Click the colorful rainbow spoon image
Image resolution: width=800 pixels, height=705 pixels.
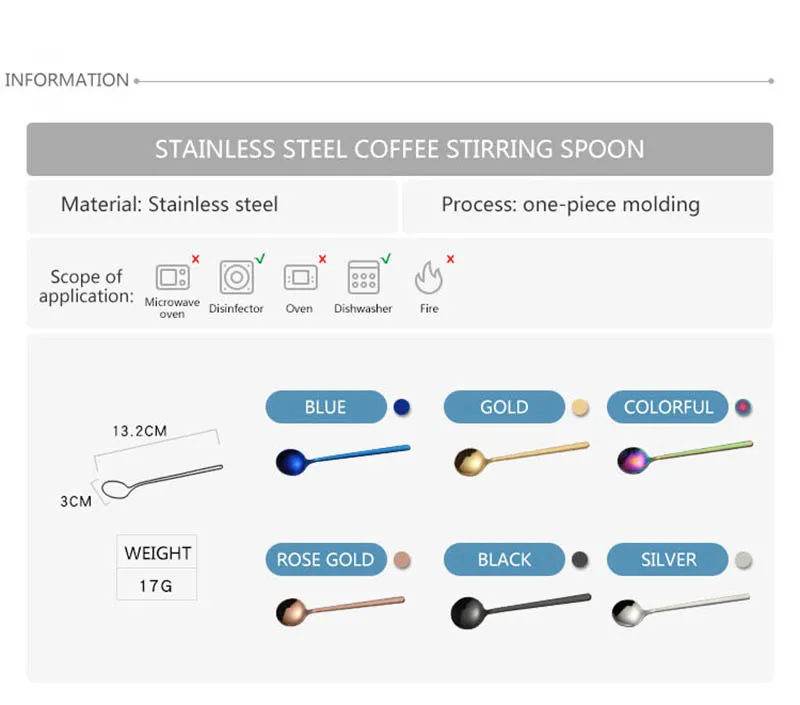tap(685, 457)
